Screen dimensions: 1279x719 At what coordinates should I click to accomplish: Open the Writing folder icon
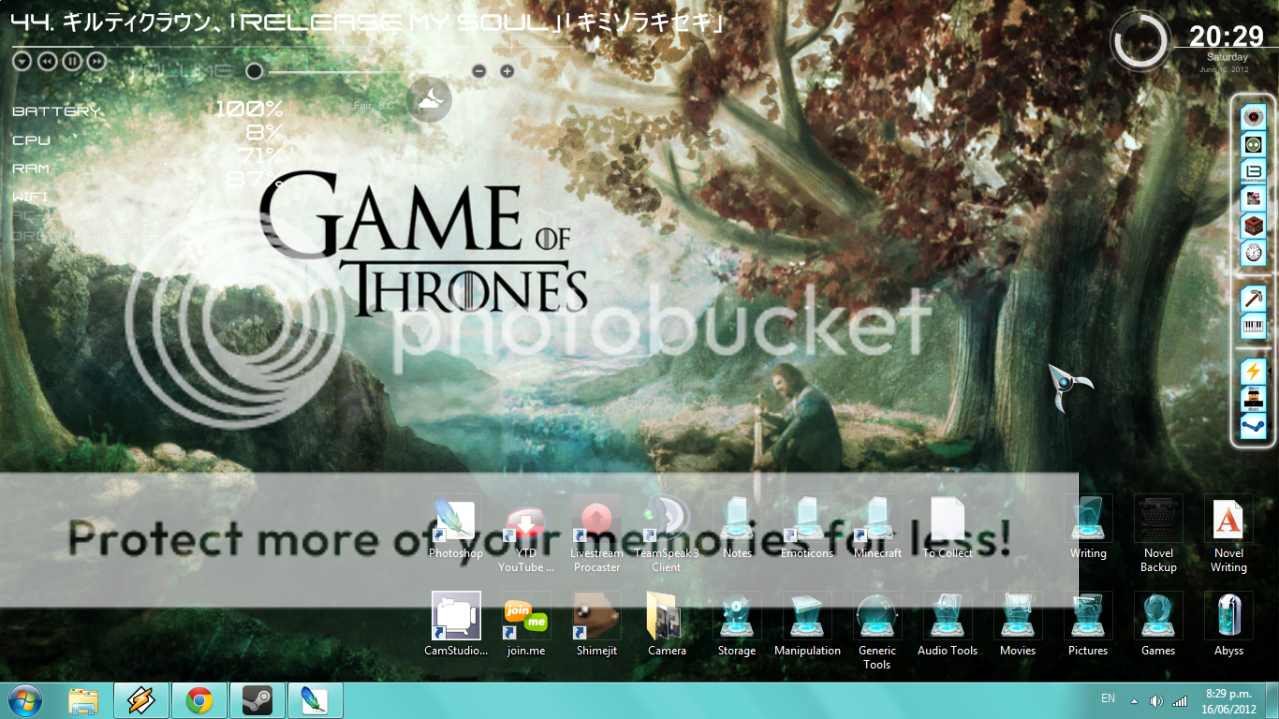[x=1088, y=528]
